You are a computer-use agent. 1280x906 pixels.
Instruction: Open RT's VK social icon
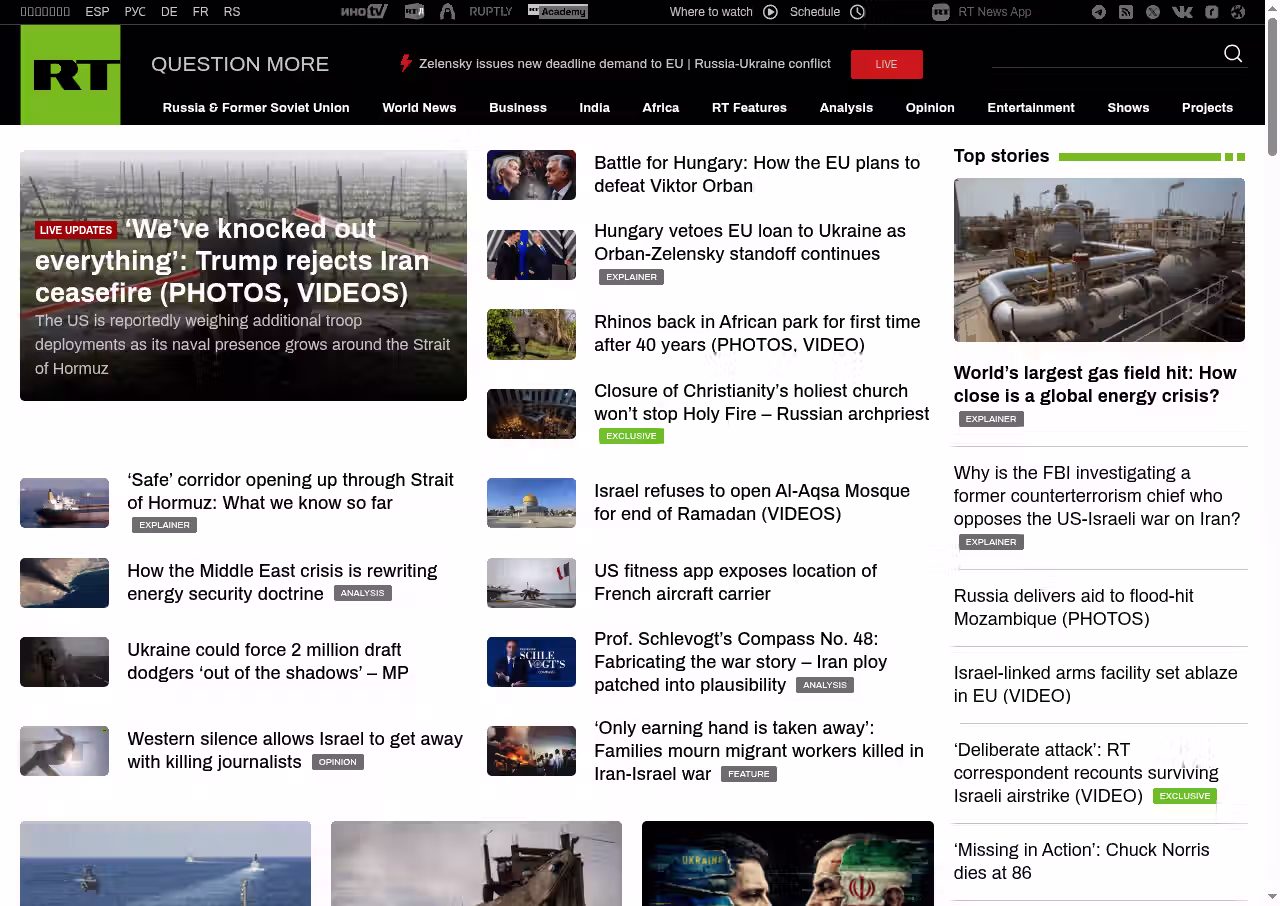[1182, 12]
